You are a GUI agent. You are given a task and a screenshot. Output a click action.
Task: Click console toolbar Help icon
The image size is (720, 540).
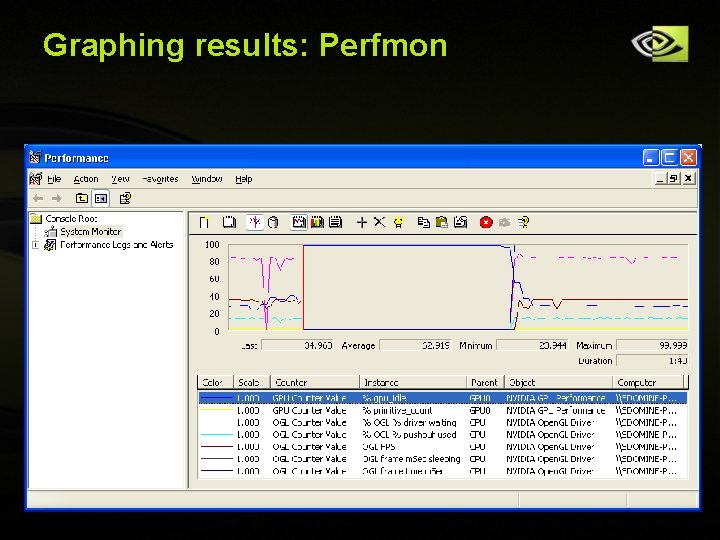click(x=125, y=198)
